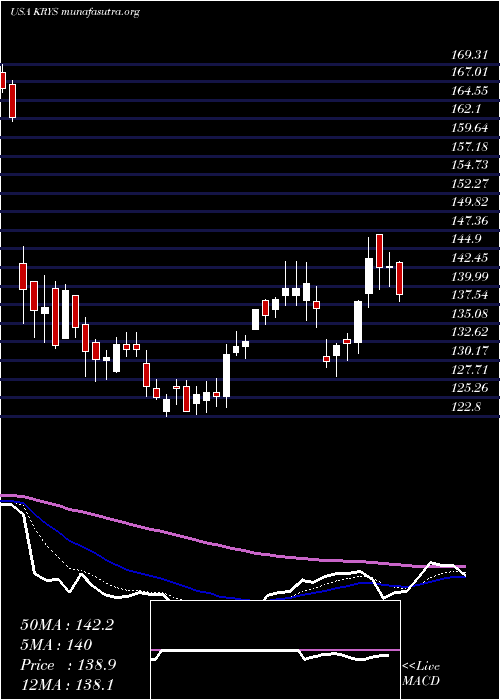
Task: Click the first red candlestick near 167
Action: click(3, 80)
